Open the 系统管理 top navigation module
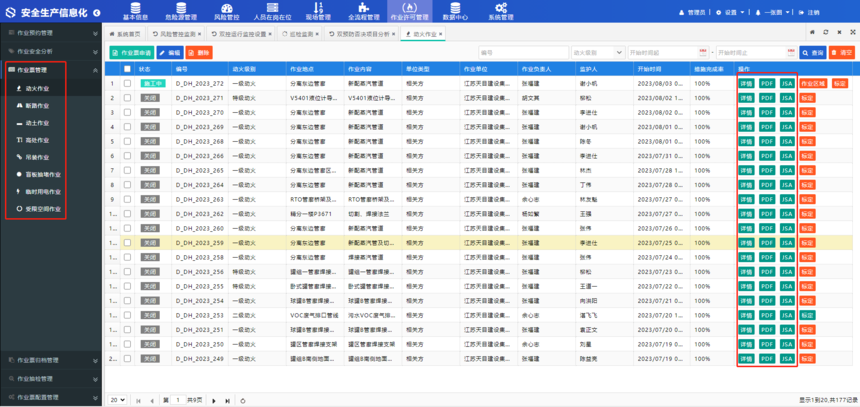Viewport: 860px width, 407px height. pyautogui.click(x=502, y=12)
